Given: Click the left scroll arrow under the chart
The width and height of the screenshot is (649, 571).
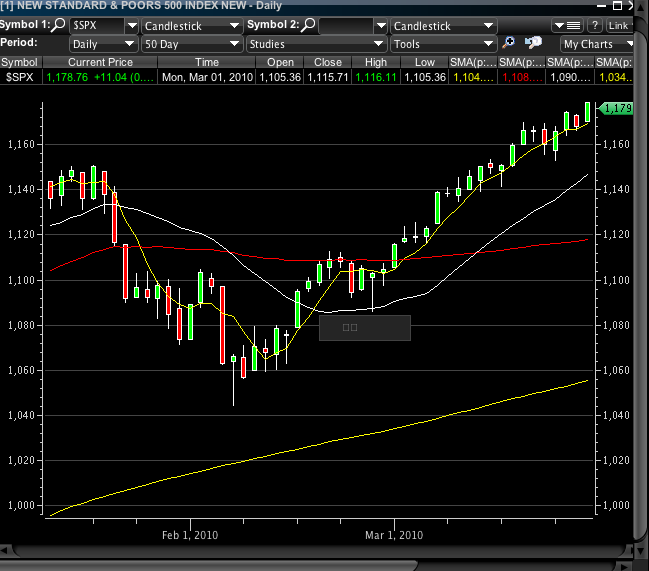Looking at the screenshot, I should [x=5, y=551].
